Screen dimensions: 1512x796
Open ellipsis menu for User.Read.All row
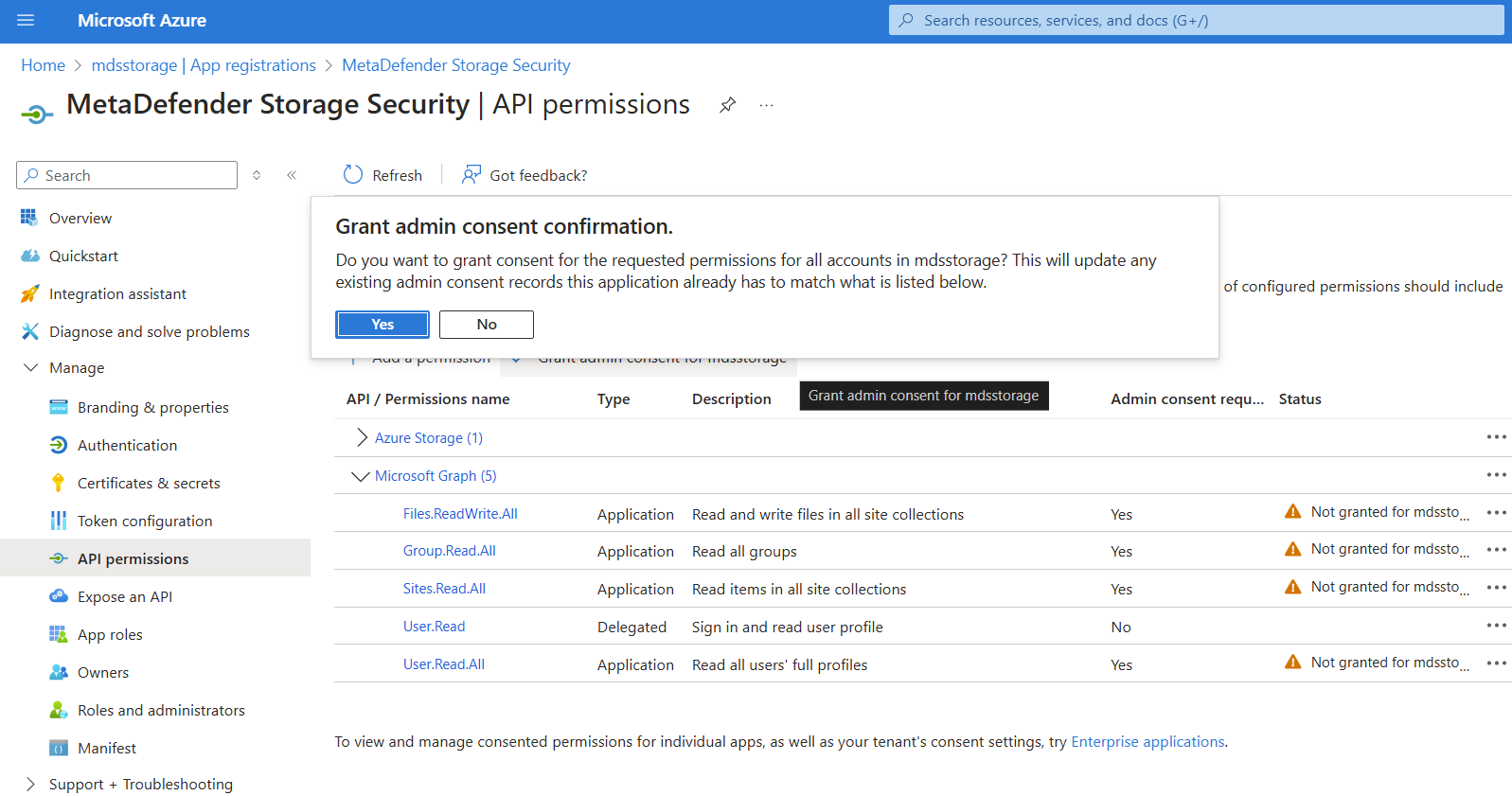[1496, 663]
